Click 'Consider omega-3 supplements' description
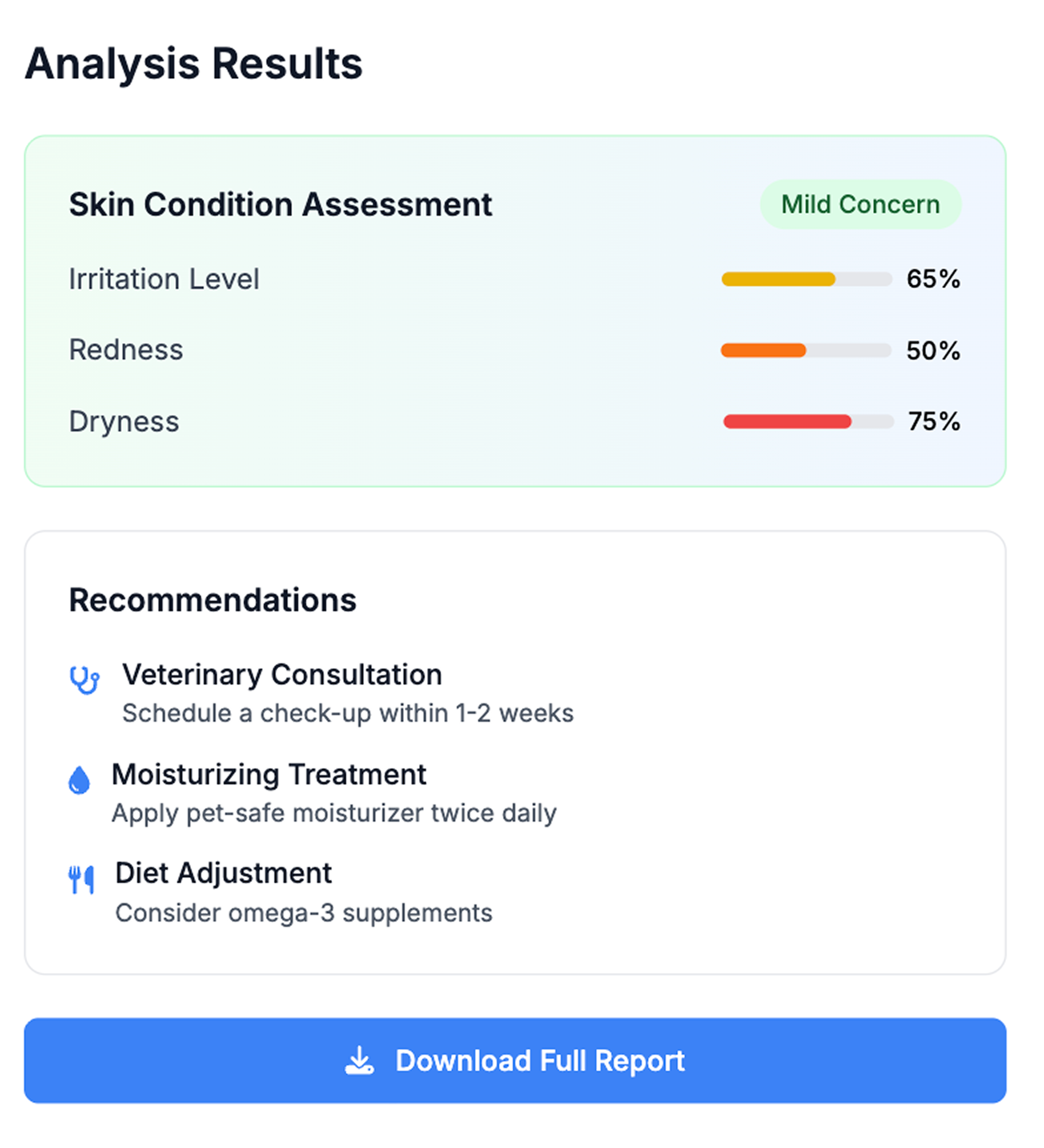The width and height of the screenshot is (1044, 1148). [x=303, y=913]
